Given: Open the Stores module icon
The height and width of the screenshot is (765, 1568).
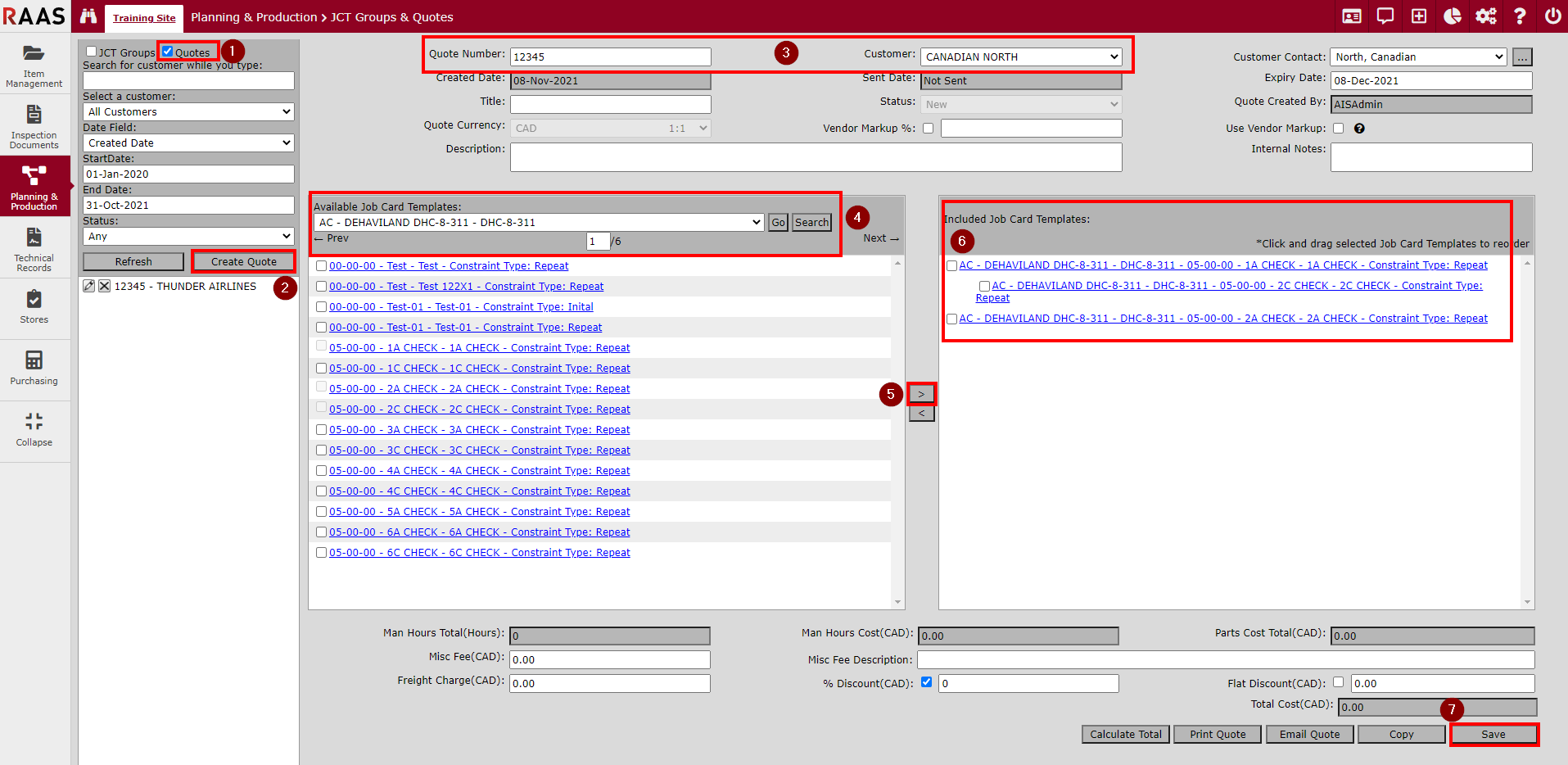Looking at the screenshot, I should [34, 306].
